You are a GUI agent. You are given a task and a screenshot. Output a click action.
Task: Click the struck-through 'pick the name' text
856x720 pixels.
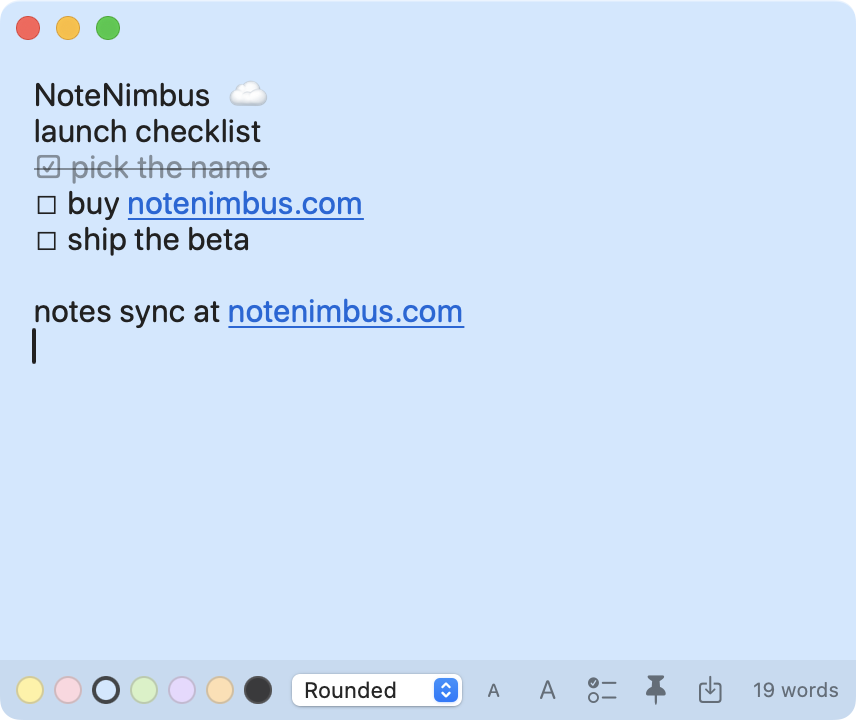click(x=170, y=168)
